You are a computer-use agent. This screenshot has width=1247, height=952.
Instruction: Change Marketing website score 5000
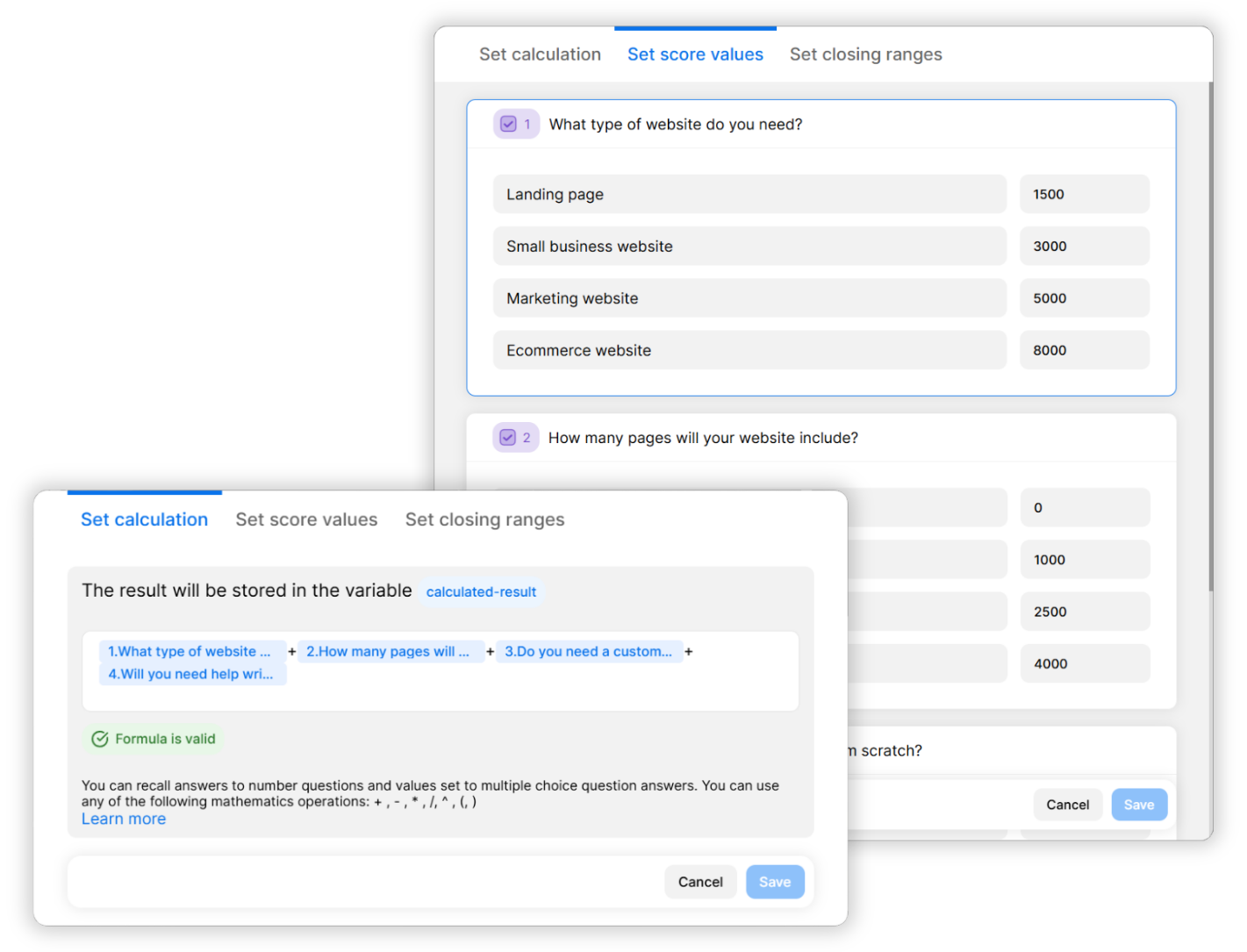tap(1085, 298)
